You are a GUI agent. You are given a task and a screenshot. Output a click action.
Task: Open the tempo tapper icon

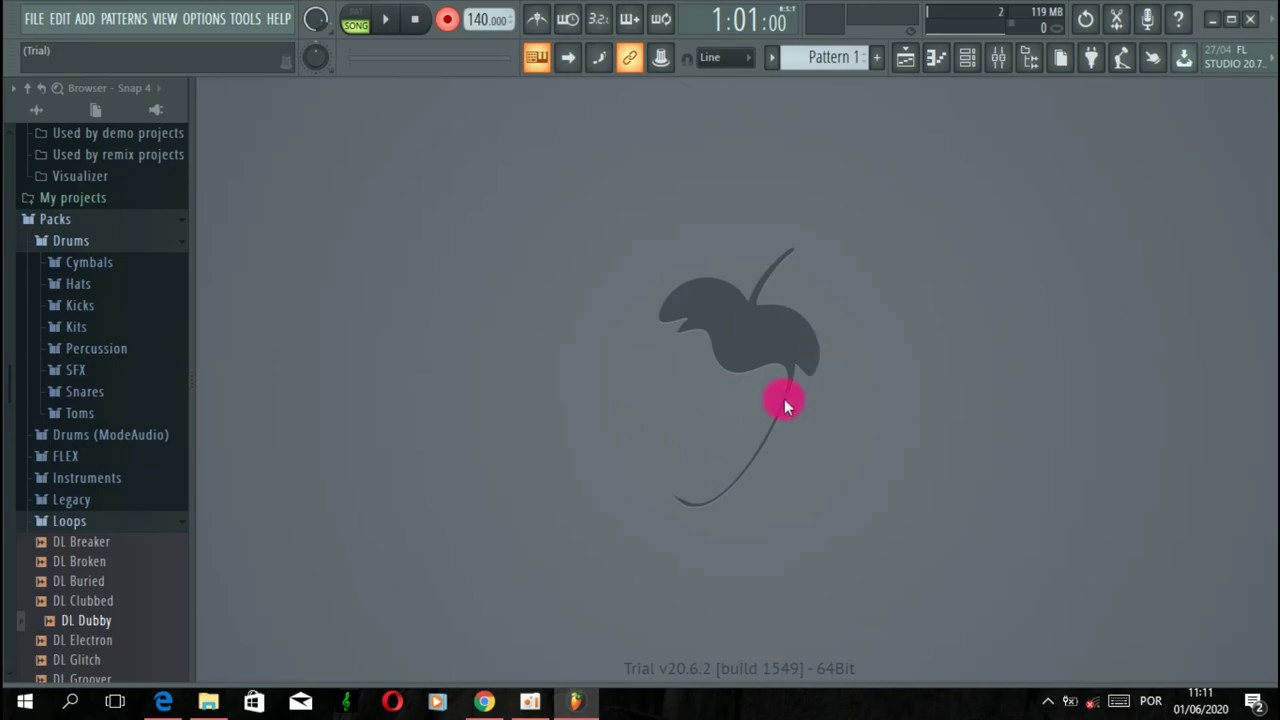tap(1122, 58)
